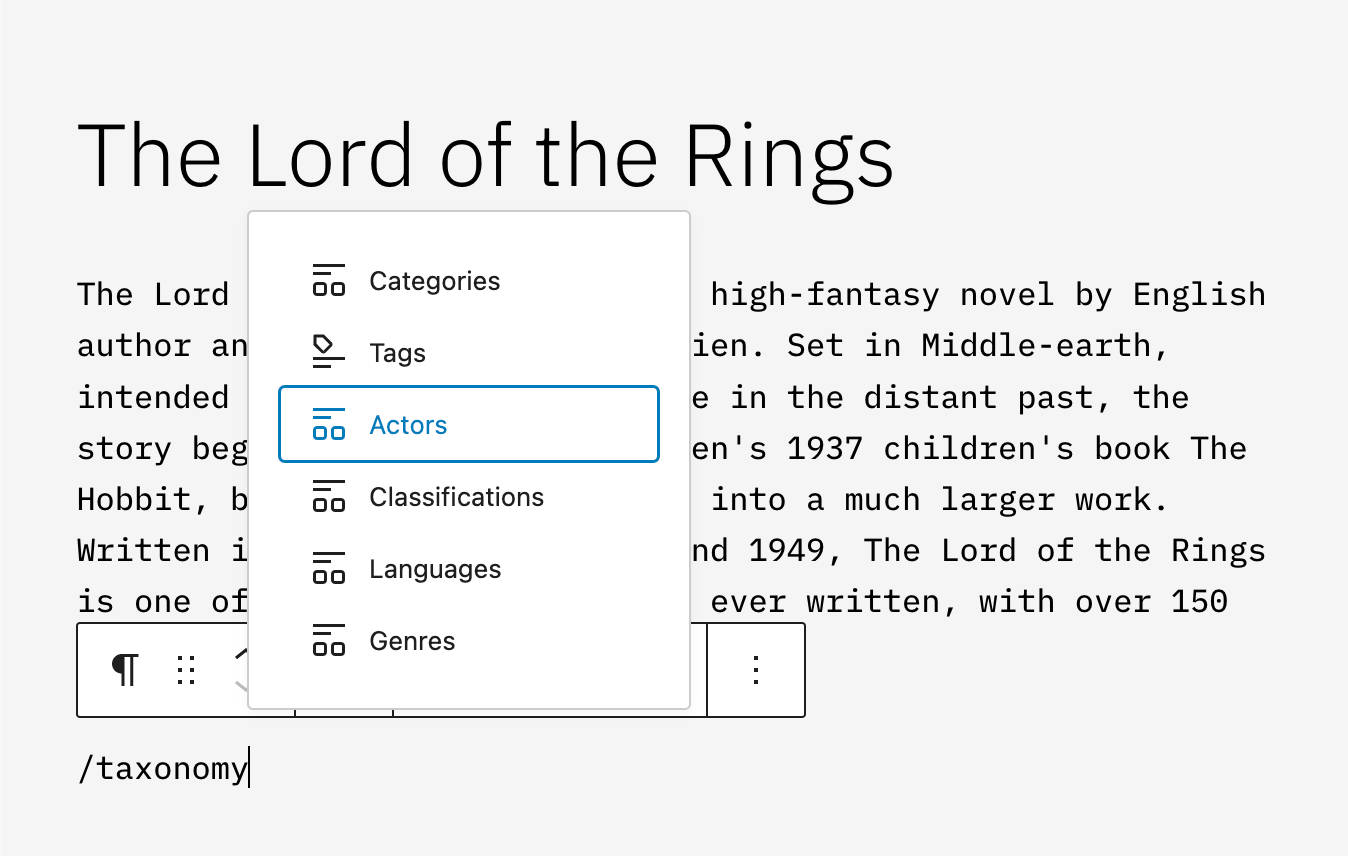Select the Paragraph block icon in the toolbar
Screen dimensions: 1348x856
(124, 670)
